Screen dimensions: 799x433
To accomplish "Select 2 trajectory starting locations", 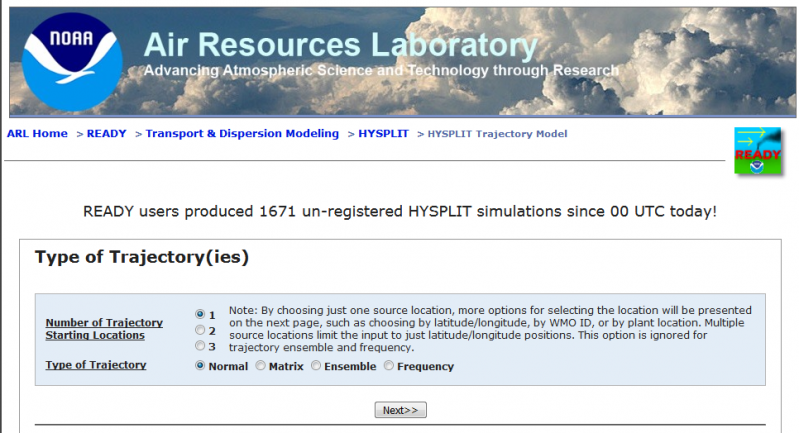I will coord(200,330).
